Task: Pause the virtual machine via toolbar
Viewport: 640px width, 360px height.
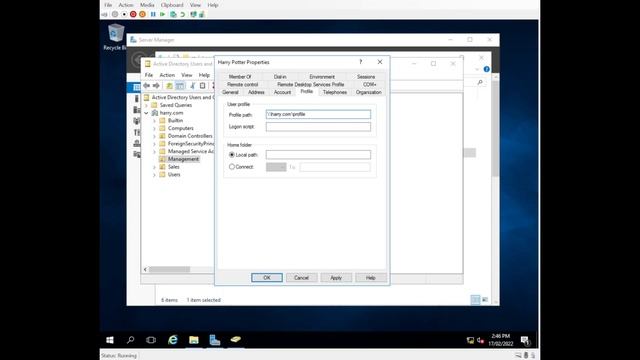Action: (153, 14)
